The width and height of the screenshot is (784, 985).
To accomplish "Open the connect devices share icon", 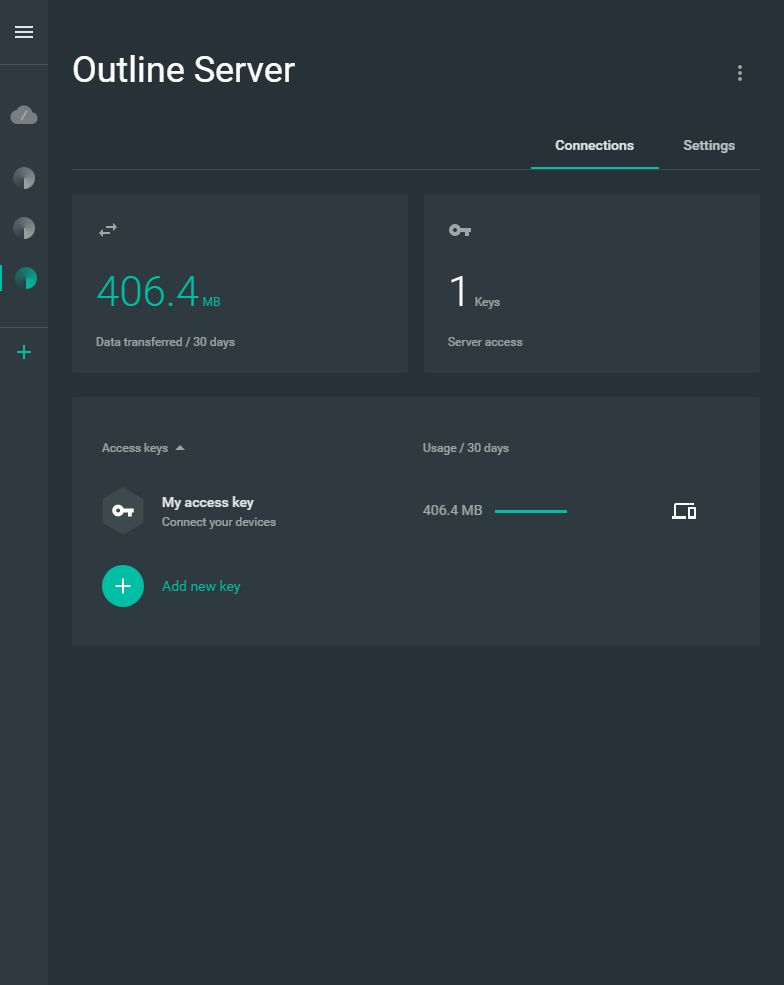I will 683,511.
